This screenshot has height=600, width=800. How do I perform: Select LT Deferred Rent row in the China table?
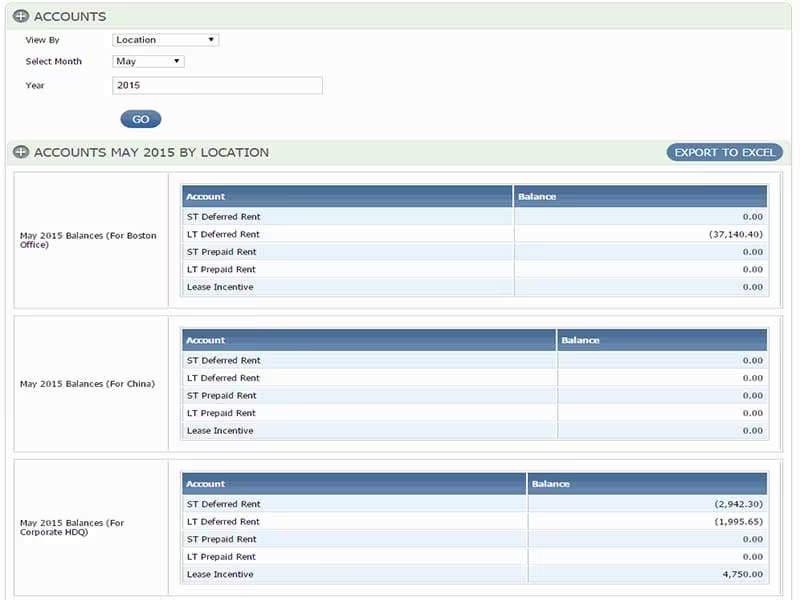coord(474,378)
